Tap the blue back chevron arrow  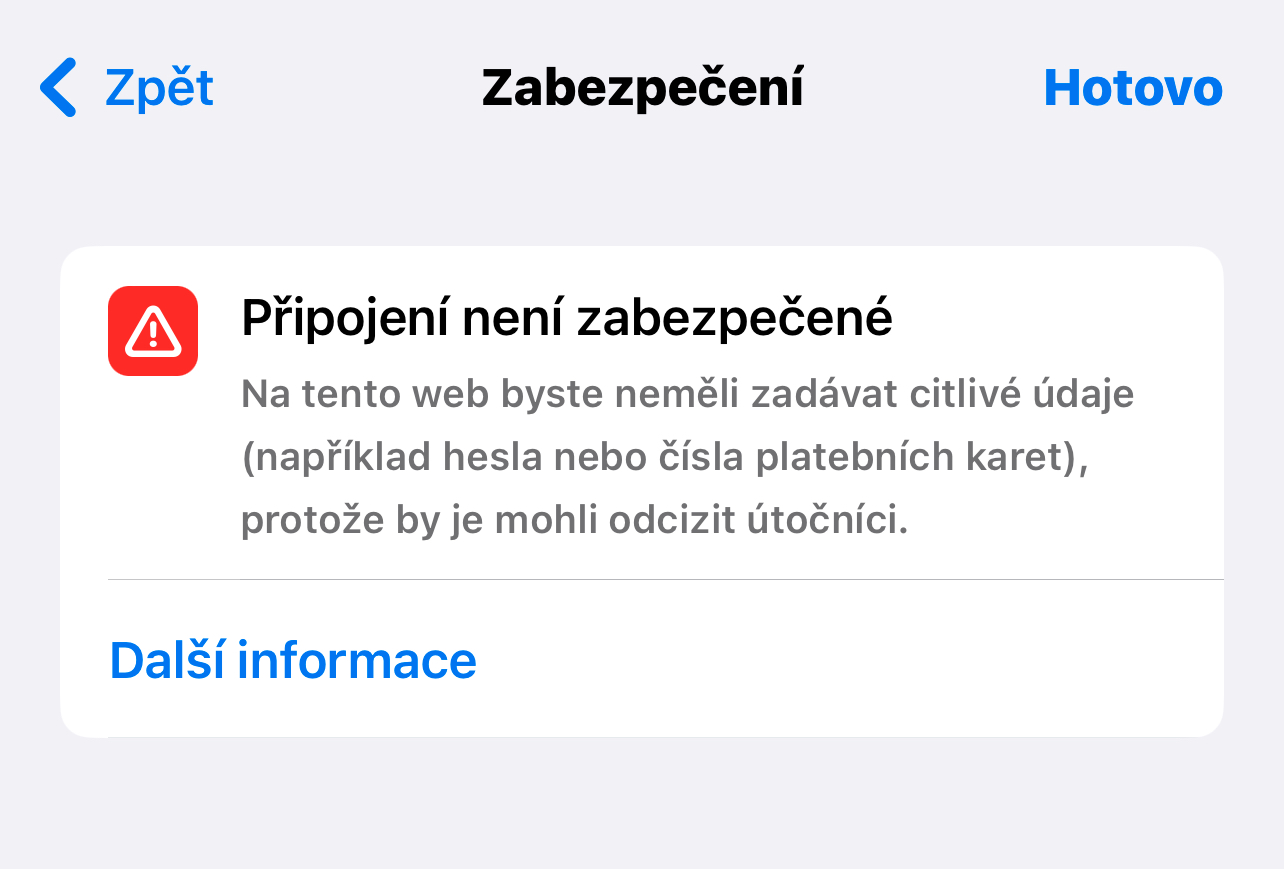58,88
